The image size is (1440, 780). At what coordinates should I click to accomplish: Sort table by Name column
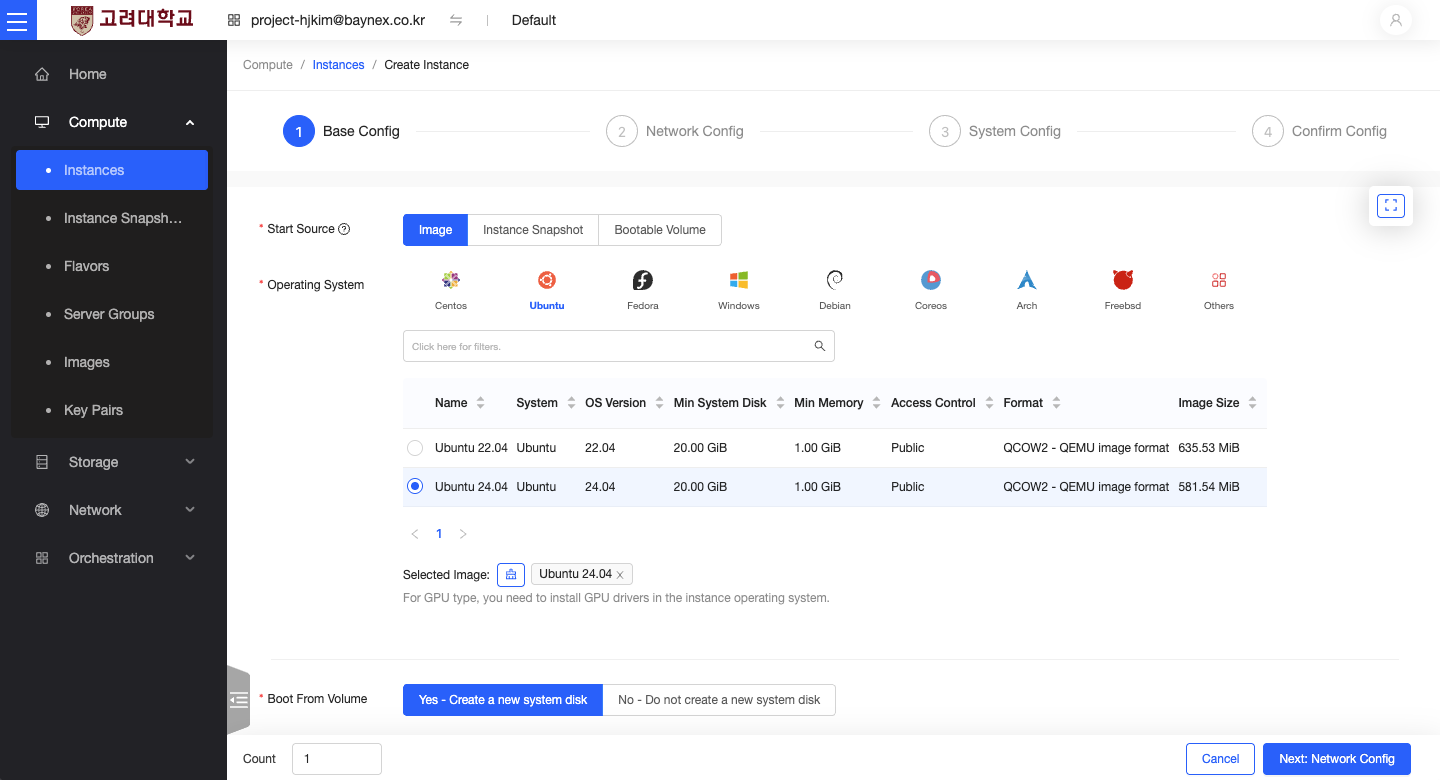480,403
